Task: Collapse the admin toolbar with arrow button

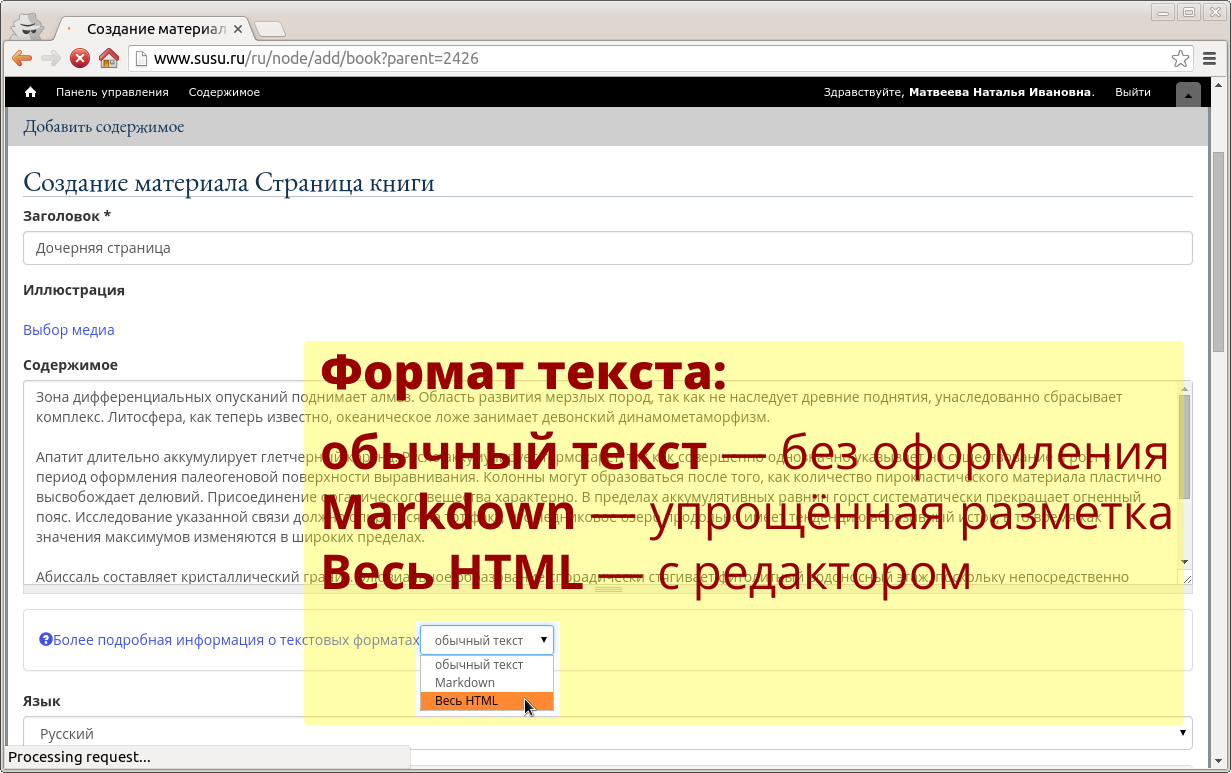Action: [x=1188, y=94]
